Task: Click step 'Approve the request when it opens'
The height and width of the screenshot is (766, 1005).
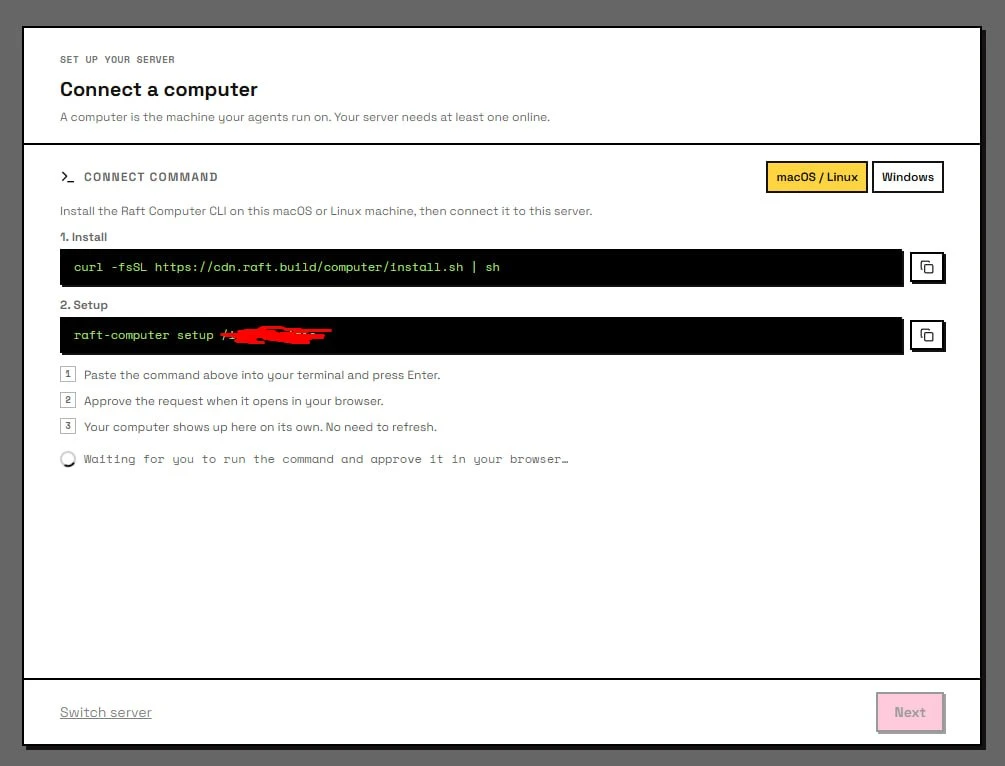Action: tap(233, 401)
